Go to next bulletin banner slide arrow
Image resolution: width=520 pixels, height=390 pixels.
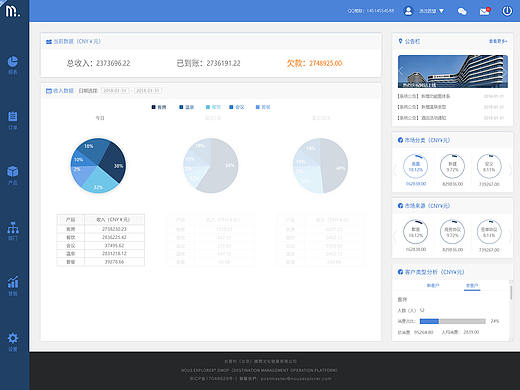(504, 71)
